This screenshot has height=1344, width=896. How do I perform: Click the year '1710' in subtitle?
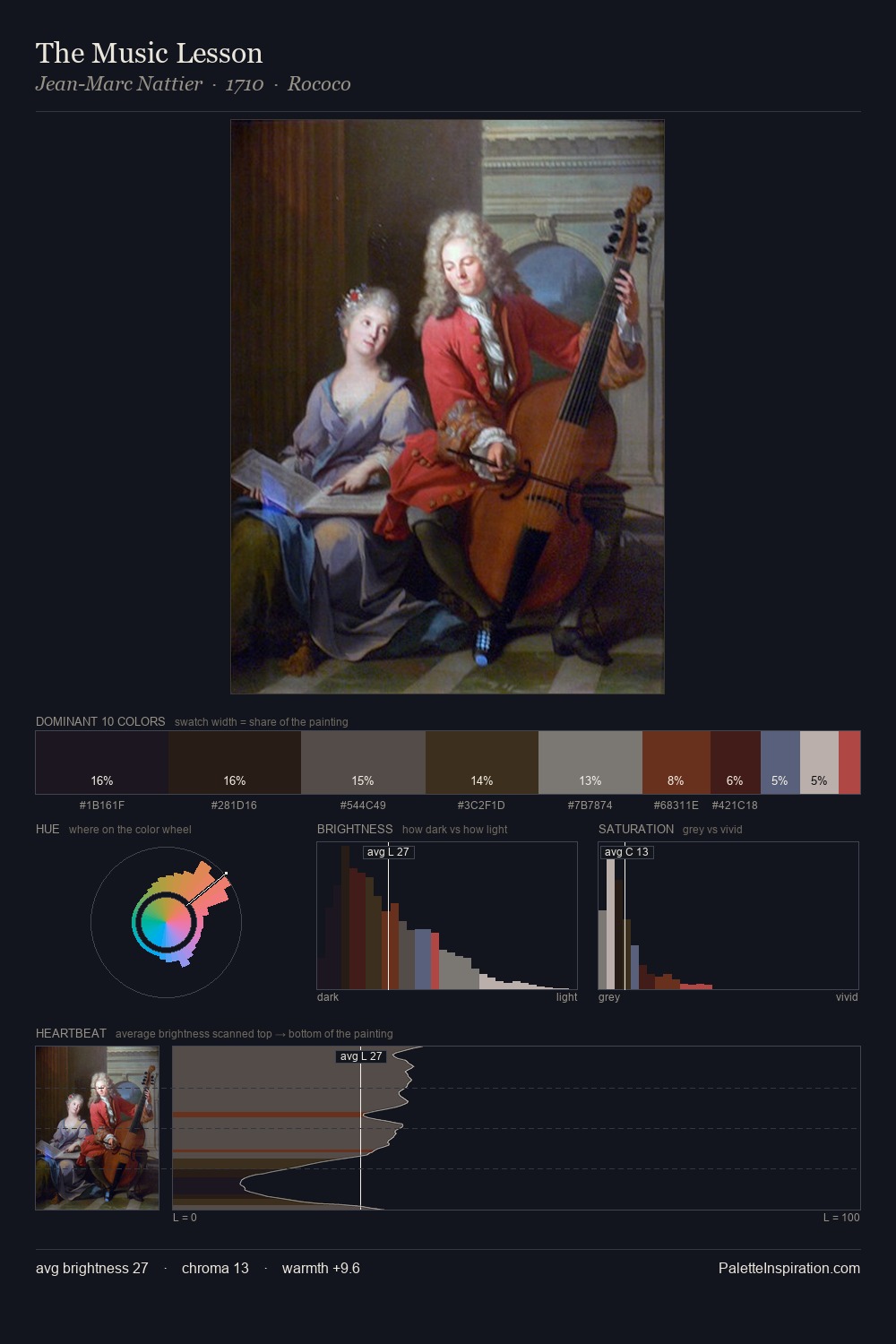coord(245,84)
